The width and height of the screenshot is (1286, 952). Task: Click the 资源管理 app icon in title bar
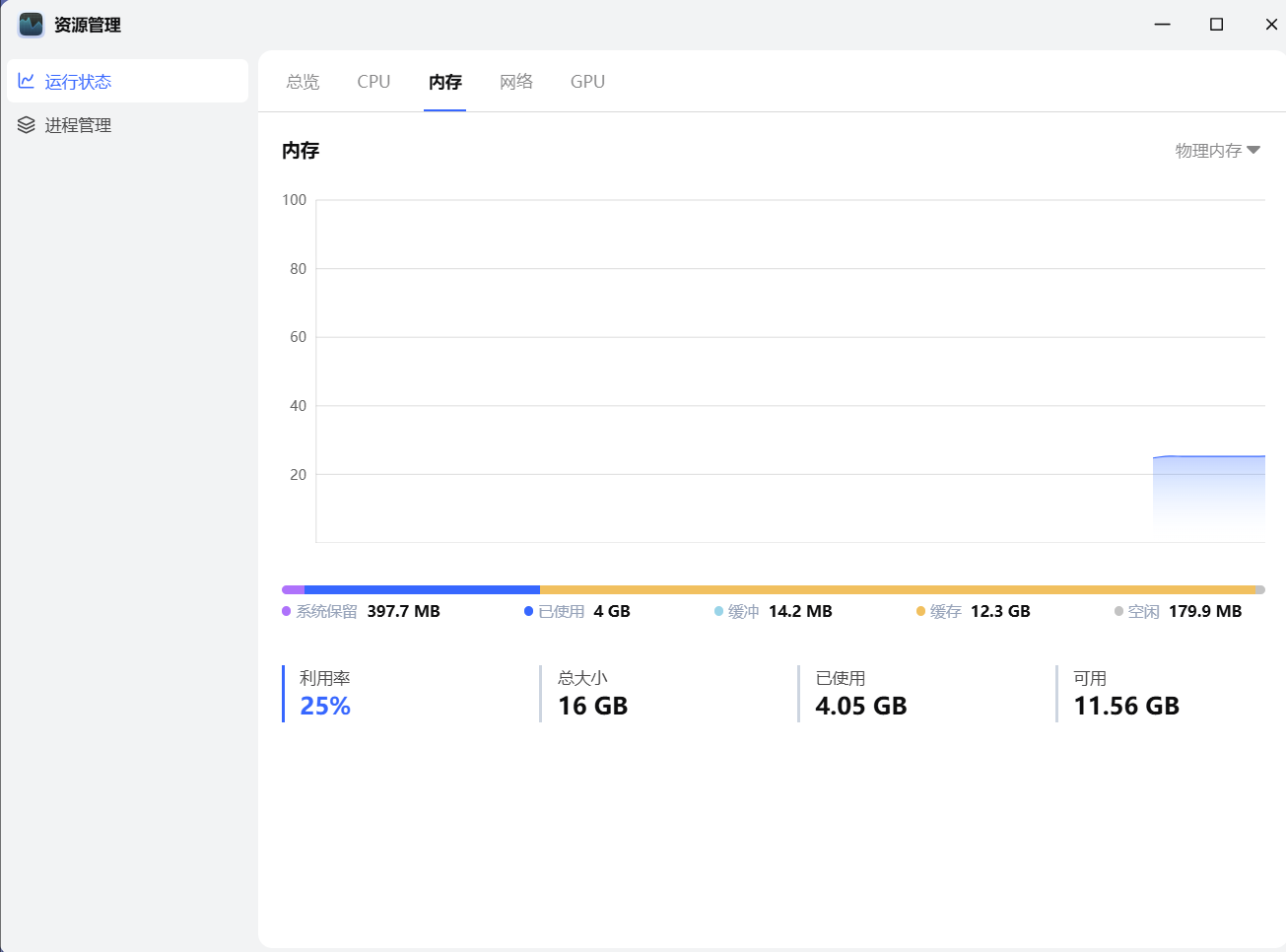32,25
